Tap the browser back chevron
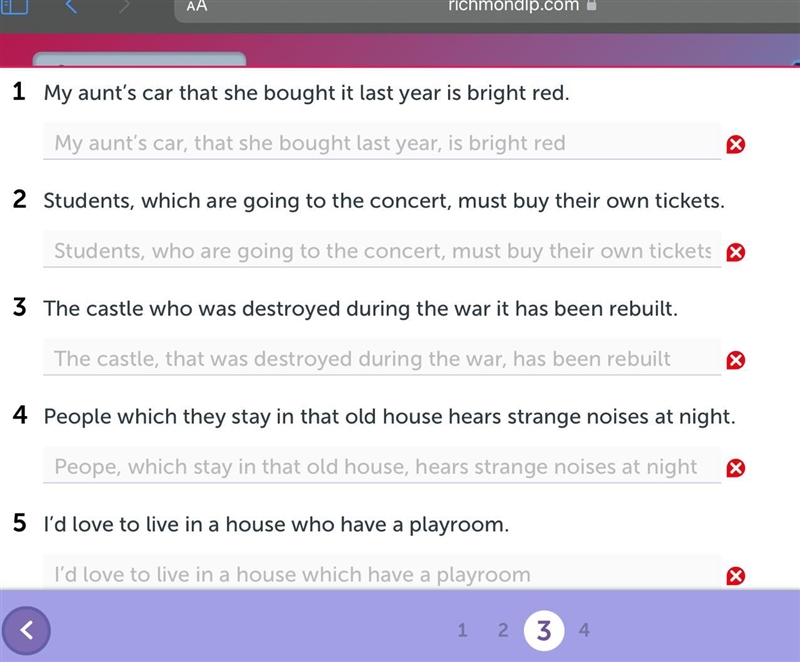The image size is (800, 662). point(71,6)
